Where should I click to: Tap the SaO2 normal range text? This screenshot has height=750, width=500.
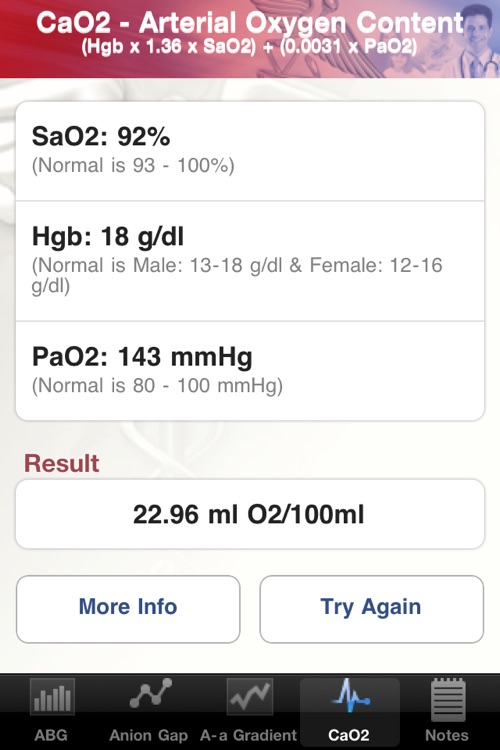(x=133, y=166)
